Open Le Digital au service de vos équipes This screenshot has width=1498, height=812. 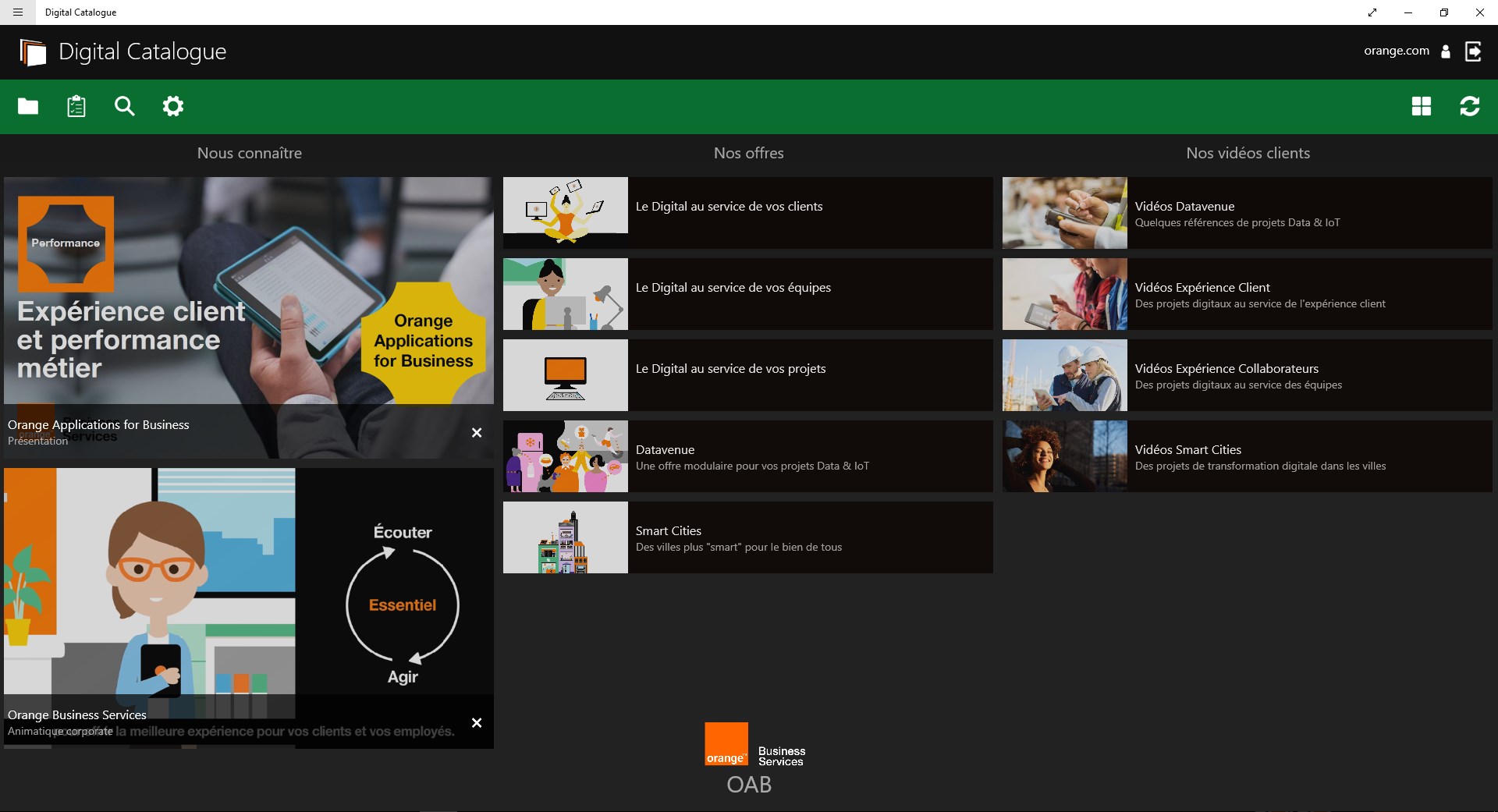(748, 294)
